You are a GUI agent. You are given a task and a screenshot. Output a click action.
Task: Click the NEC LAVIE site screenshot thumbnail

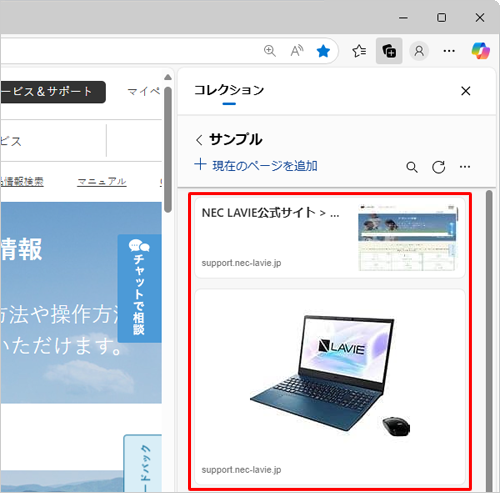coord(408,238)
